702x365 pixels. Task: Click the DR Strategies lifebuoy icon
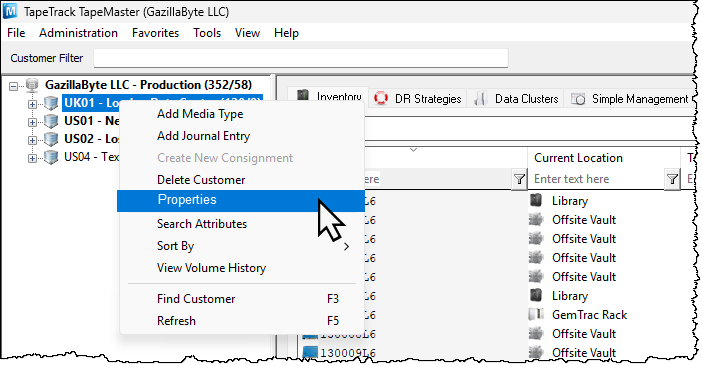point(381,98)
